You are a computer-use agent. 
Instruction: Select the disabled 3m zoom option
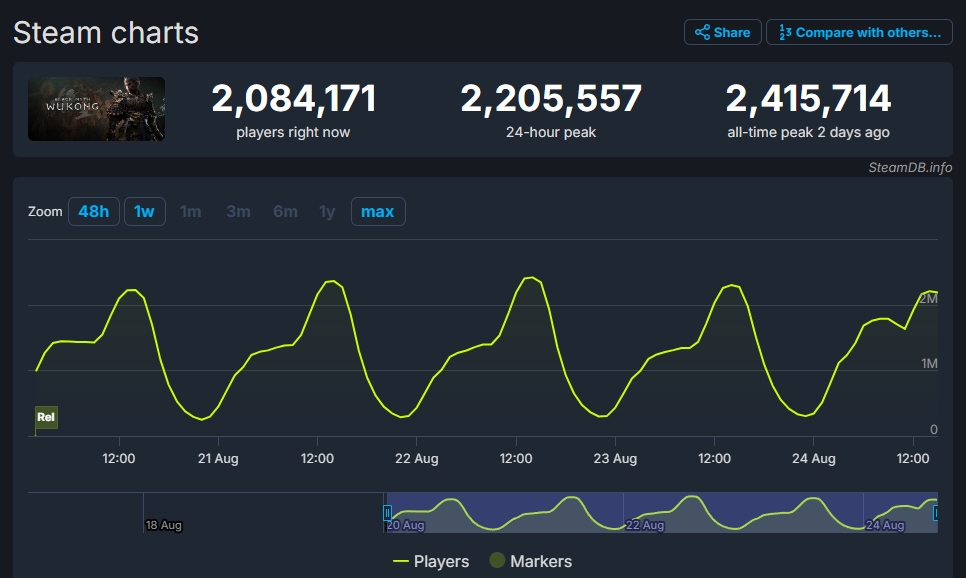click(238, 211)
